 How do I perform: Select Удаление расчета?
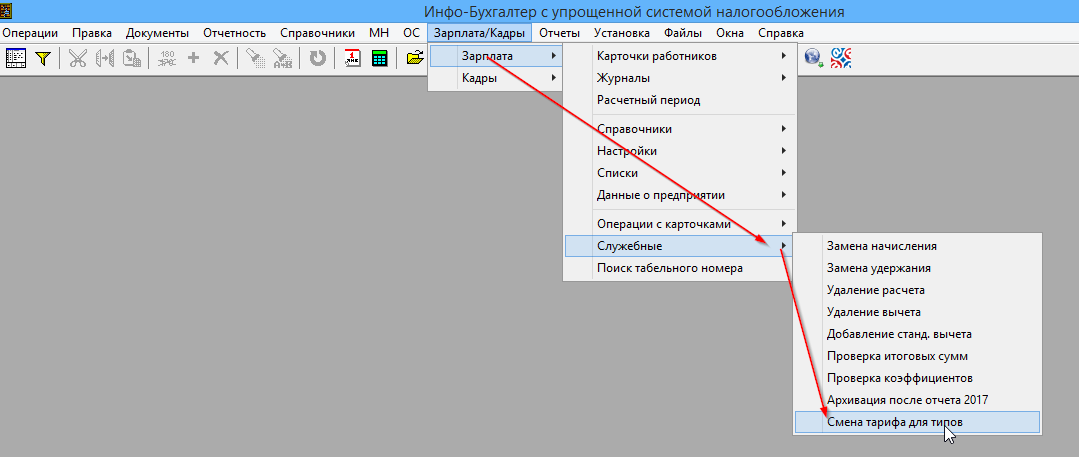click(917, 290)
